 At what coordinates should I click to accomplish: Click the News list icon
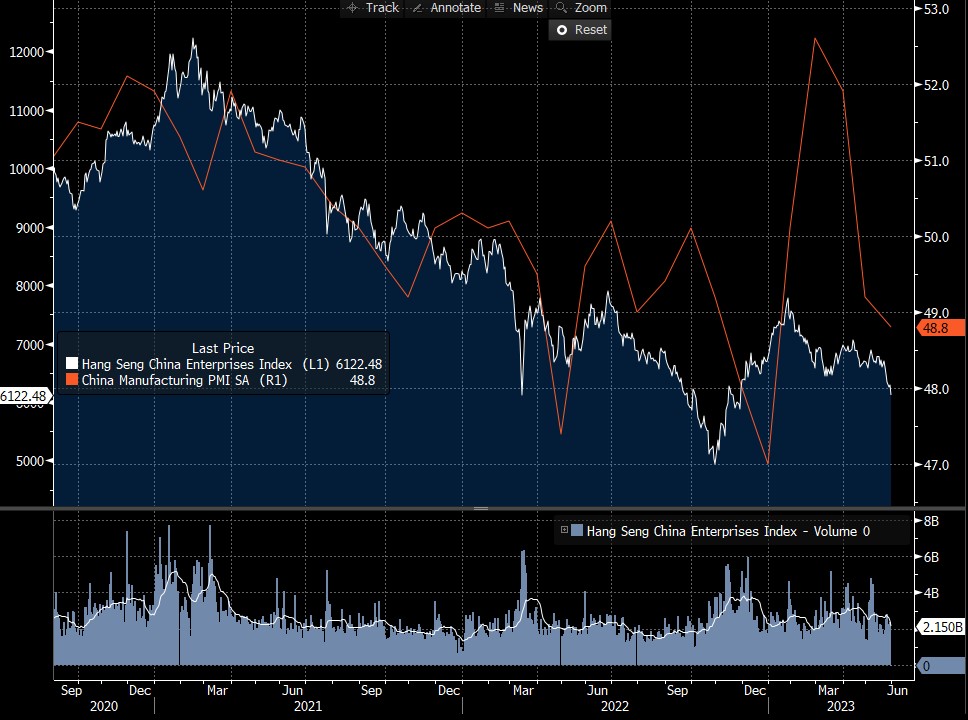[x=499, y=7]
